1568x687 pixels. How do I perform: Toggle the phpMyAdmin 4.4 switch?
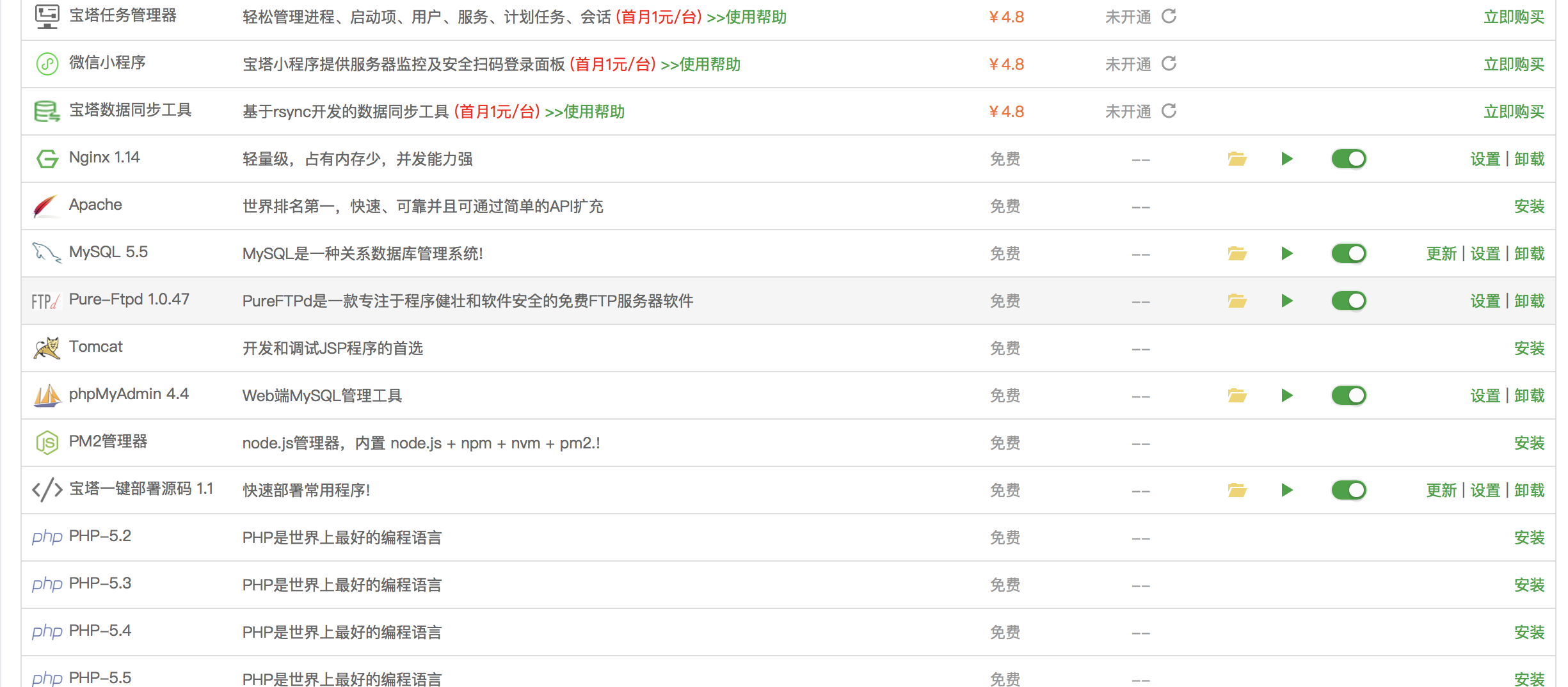click(x=1348, y=395)
